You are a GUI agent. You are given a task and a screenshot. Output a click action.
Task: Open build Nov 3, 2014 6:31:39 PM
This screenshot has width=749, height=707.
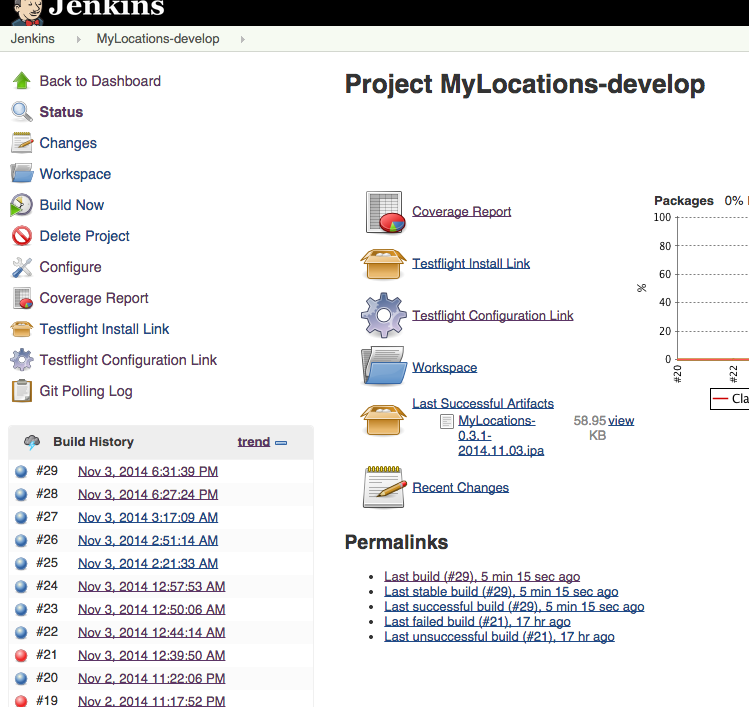[148, 471]
